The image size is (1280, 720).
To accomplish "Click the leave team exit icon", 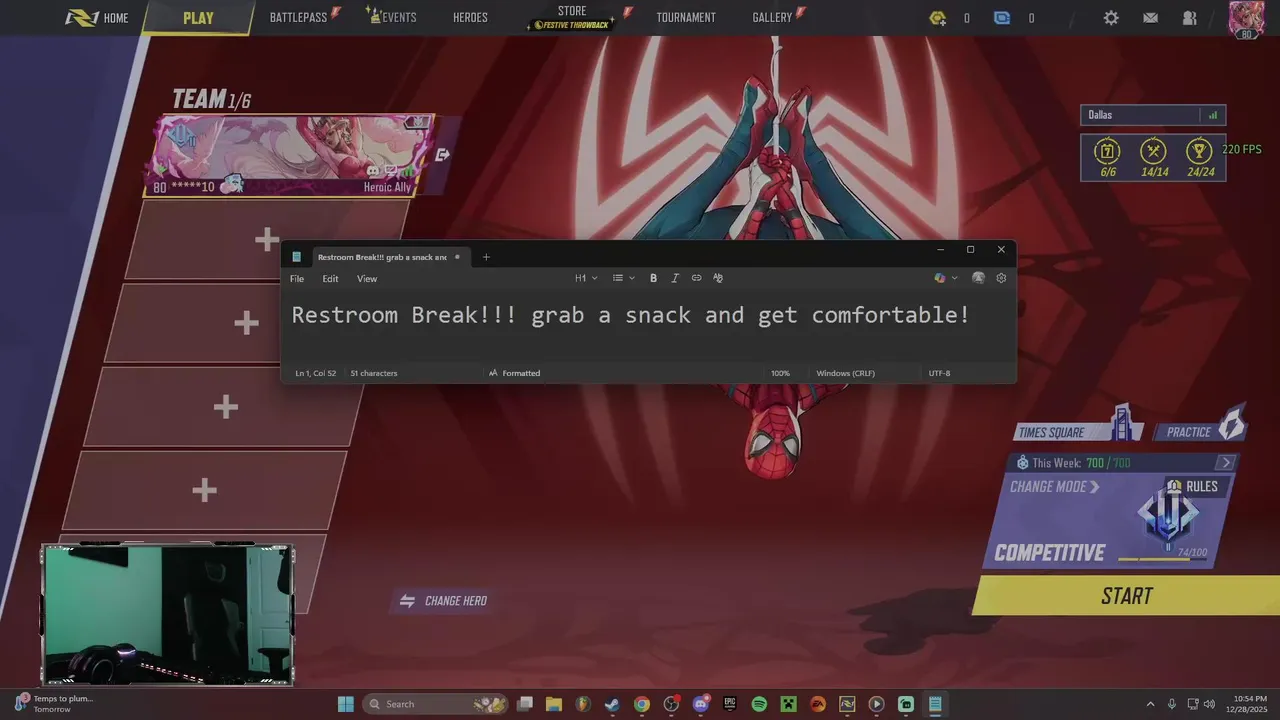I will [x=443, y=155].
